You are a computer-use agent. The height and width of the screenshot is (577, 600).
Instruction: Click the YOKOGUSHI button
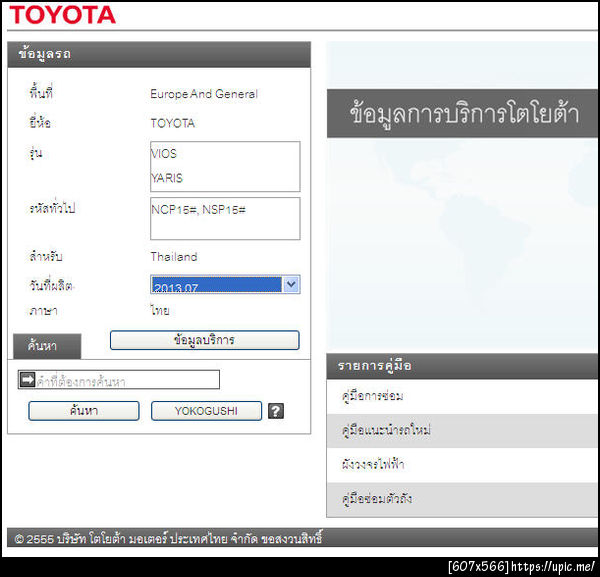(206, 411)
